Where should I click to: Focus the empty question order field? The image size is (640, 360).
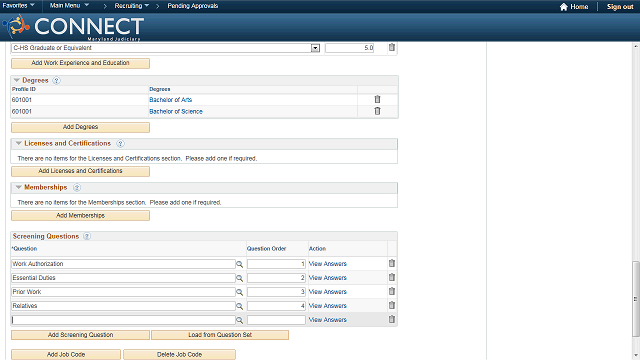[x=276, y=320]
